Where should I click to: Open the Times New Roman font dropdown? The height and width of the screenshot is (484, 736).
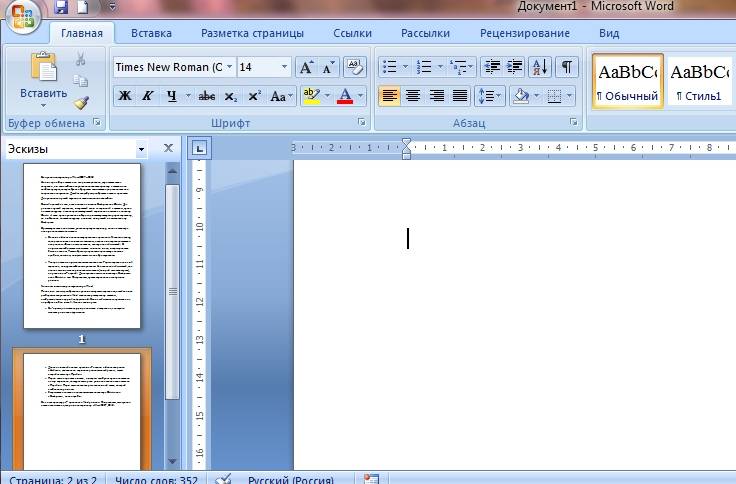coord(229,67)
